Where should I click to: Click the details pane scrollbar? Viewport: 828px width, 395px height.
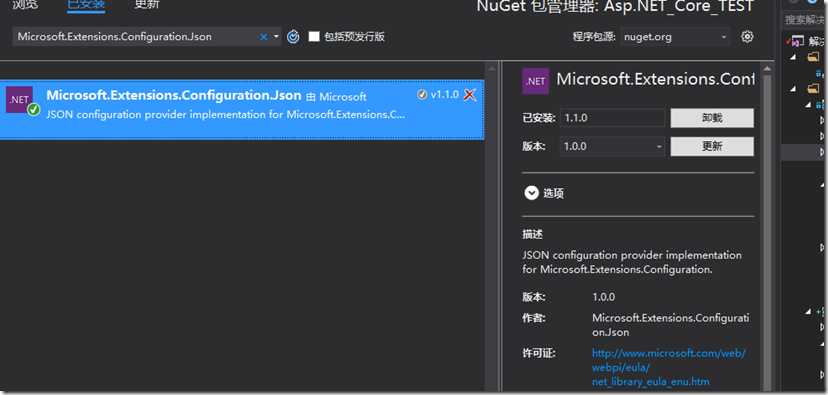tap(767, 227)
